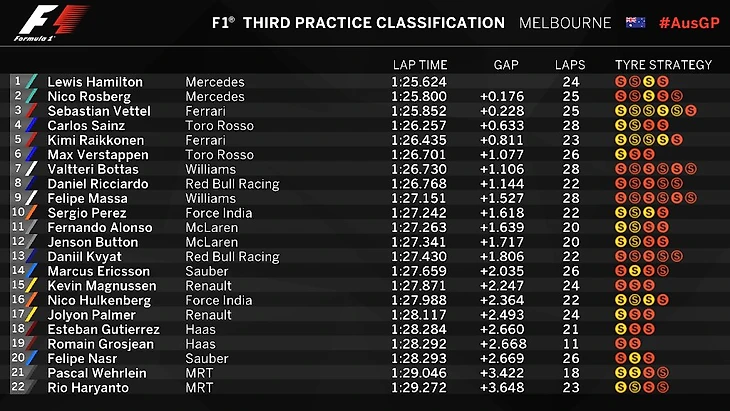730x411 pixels.
Task: Click Romain Grosjean's last tyre icon
Action: 635,344
